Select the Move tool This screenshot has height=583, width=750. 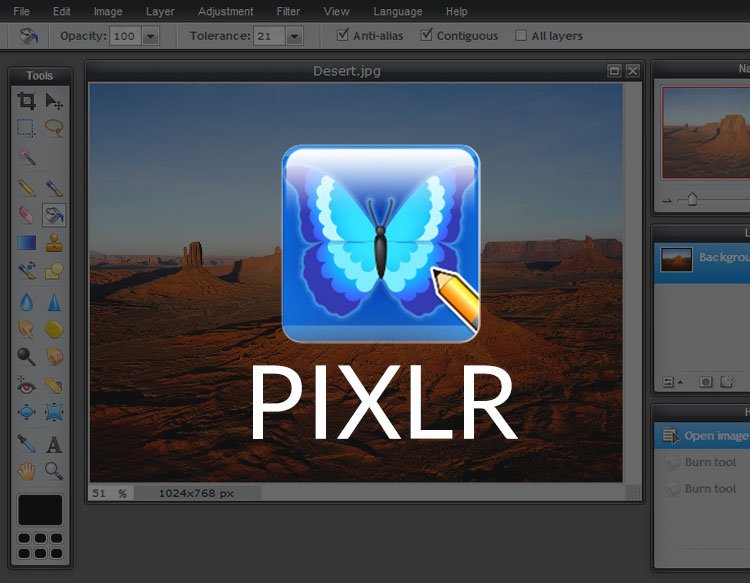(54, 101)
